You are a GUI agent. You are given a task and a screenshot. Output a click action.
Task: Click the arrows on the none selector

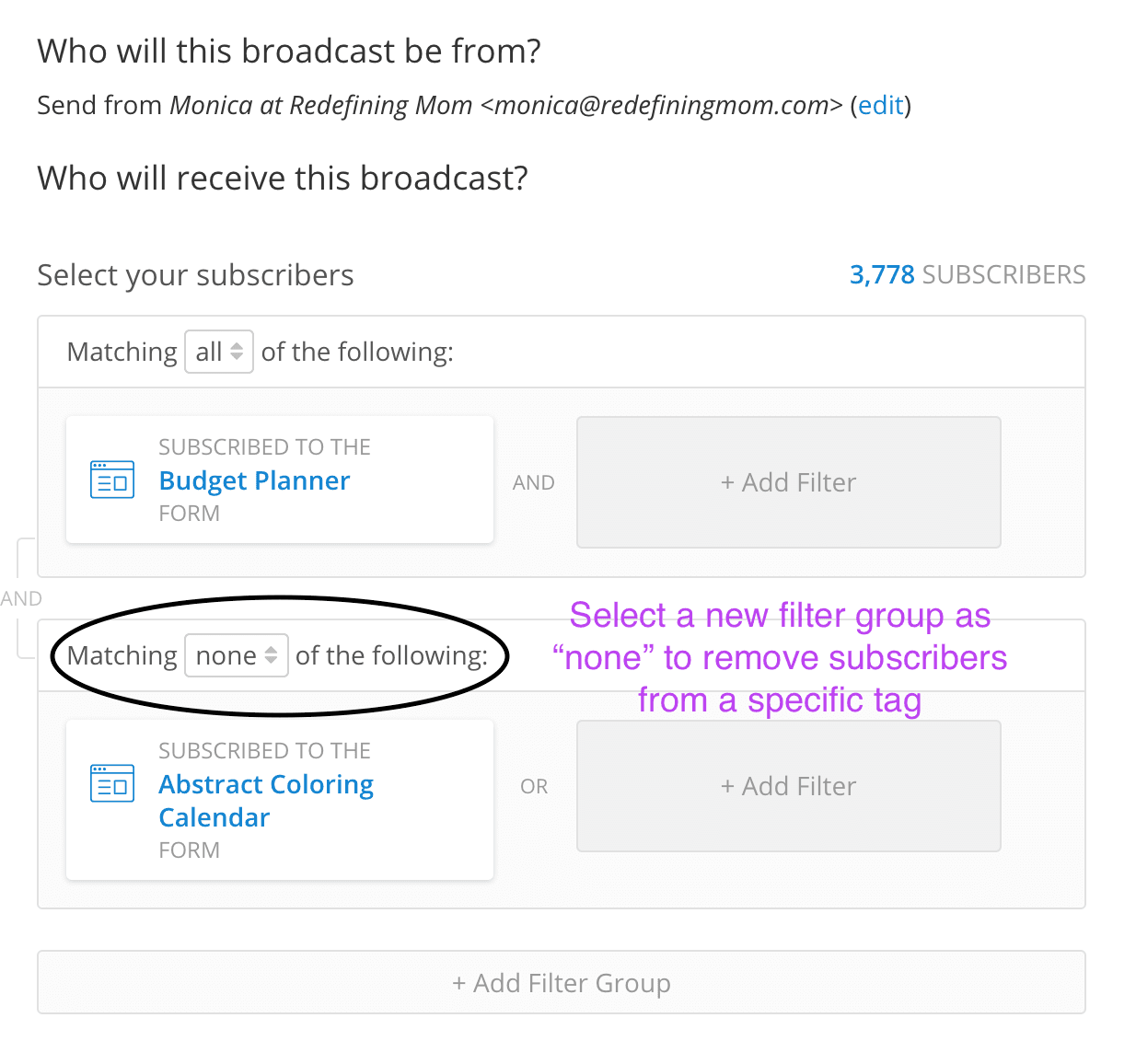(271, 655)
